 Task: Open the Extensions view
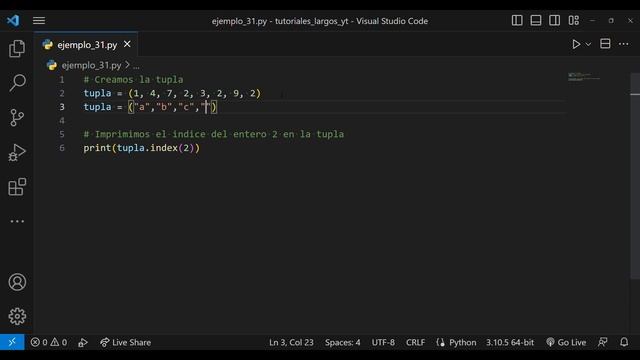(x=17, y=187)
